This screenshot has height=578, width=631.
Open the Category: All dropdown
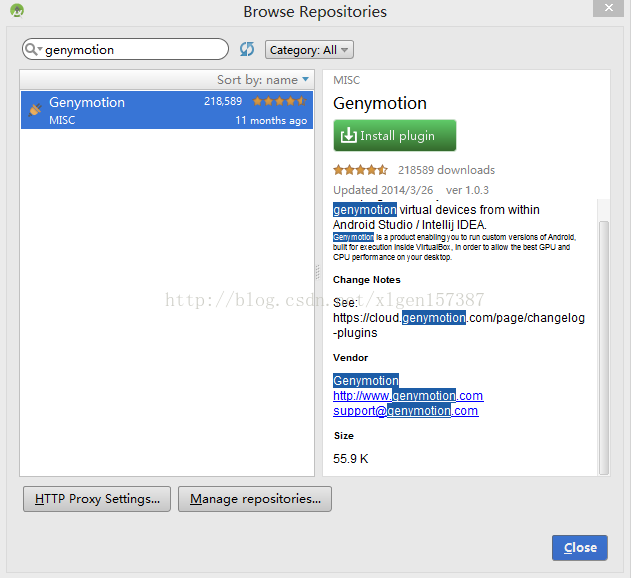[309, 50]
